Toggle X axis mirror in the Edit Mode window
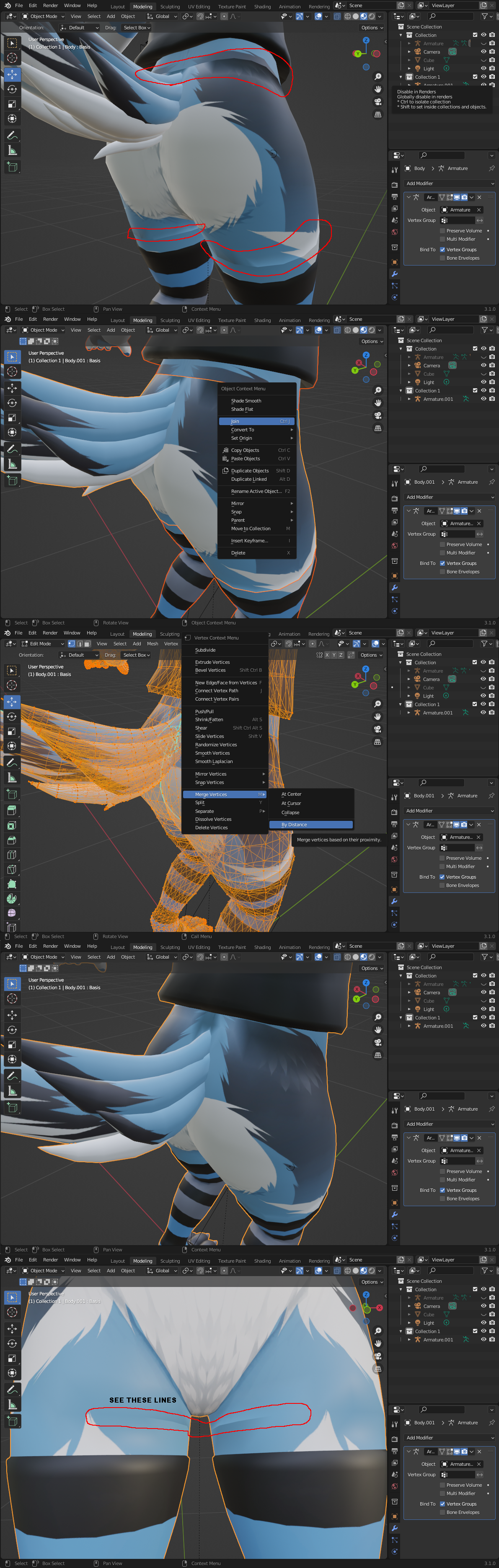The image size is (499, 1568). (326, 655)
